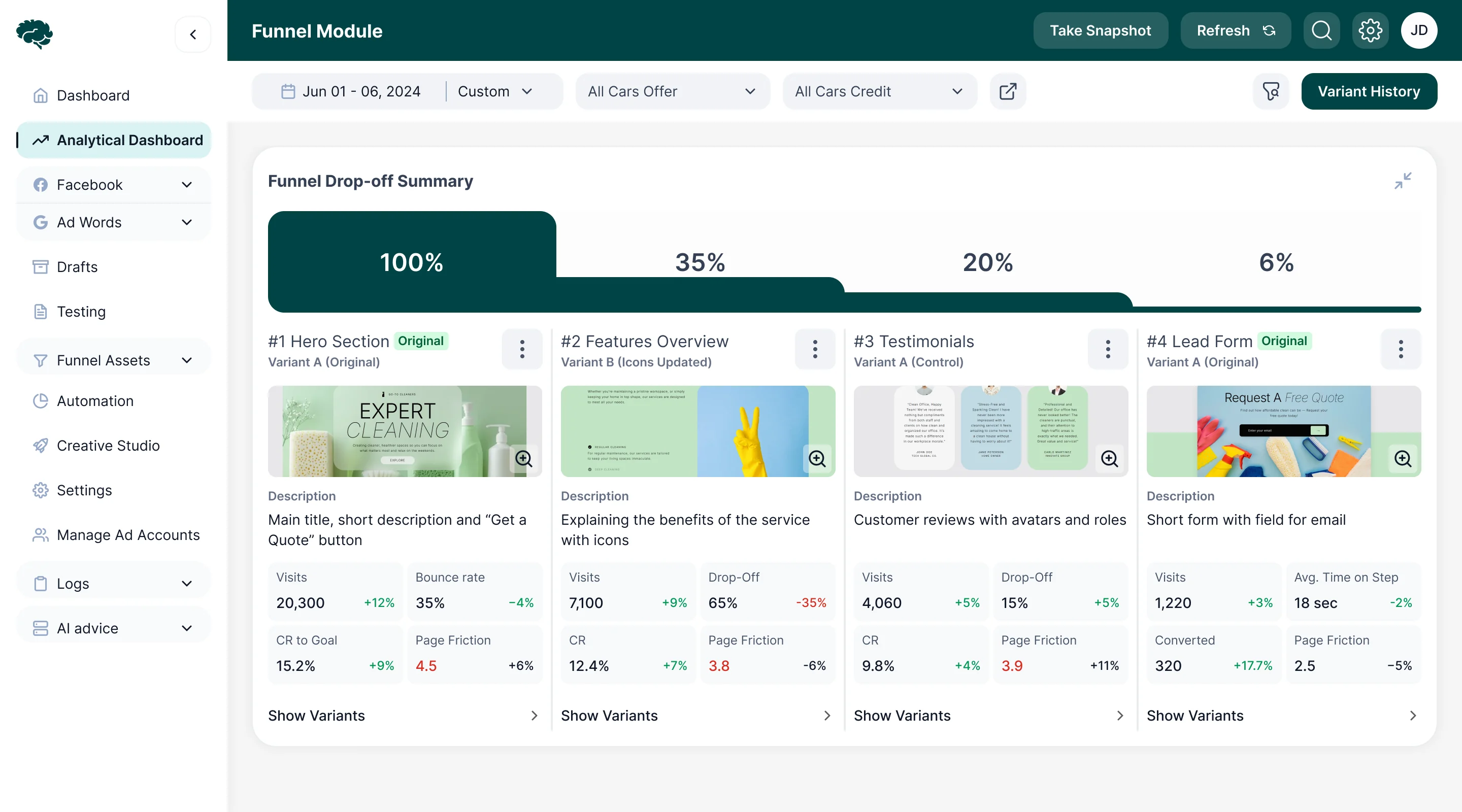Minimize the Funnel Drop-off Summary panel
The image size is (1462, 812).
[x=1403, y=181]
